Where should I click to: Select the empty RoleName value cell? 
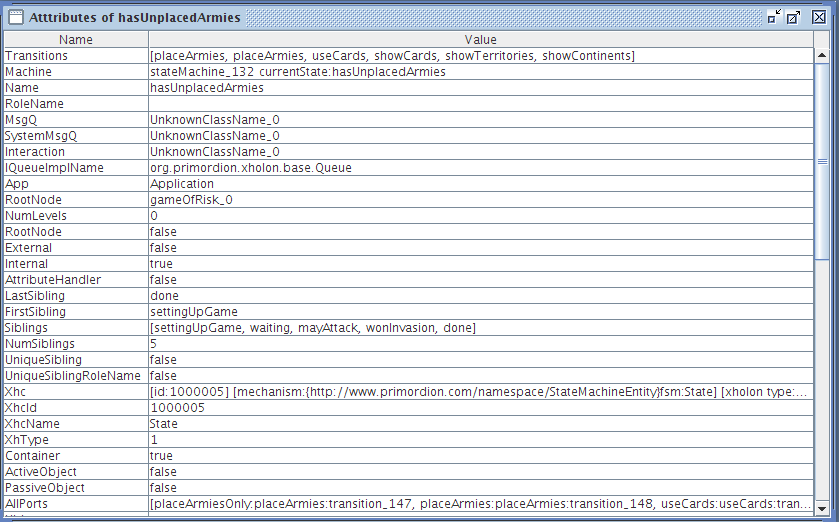click(481, 104)
